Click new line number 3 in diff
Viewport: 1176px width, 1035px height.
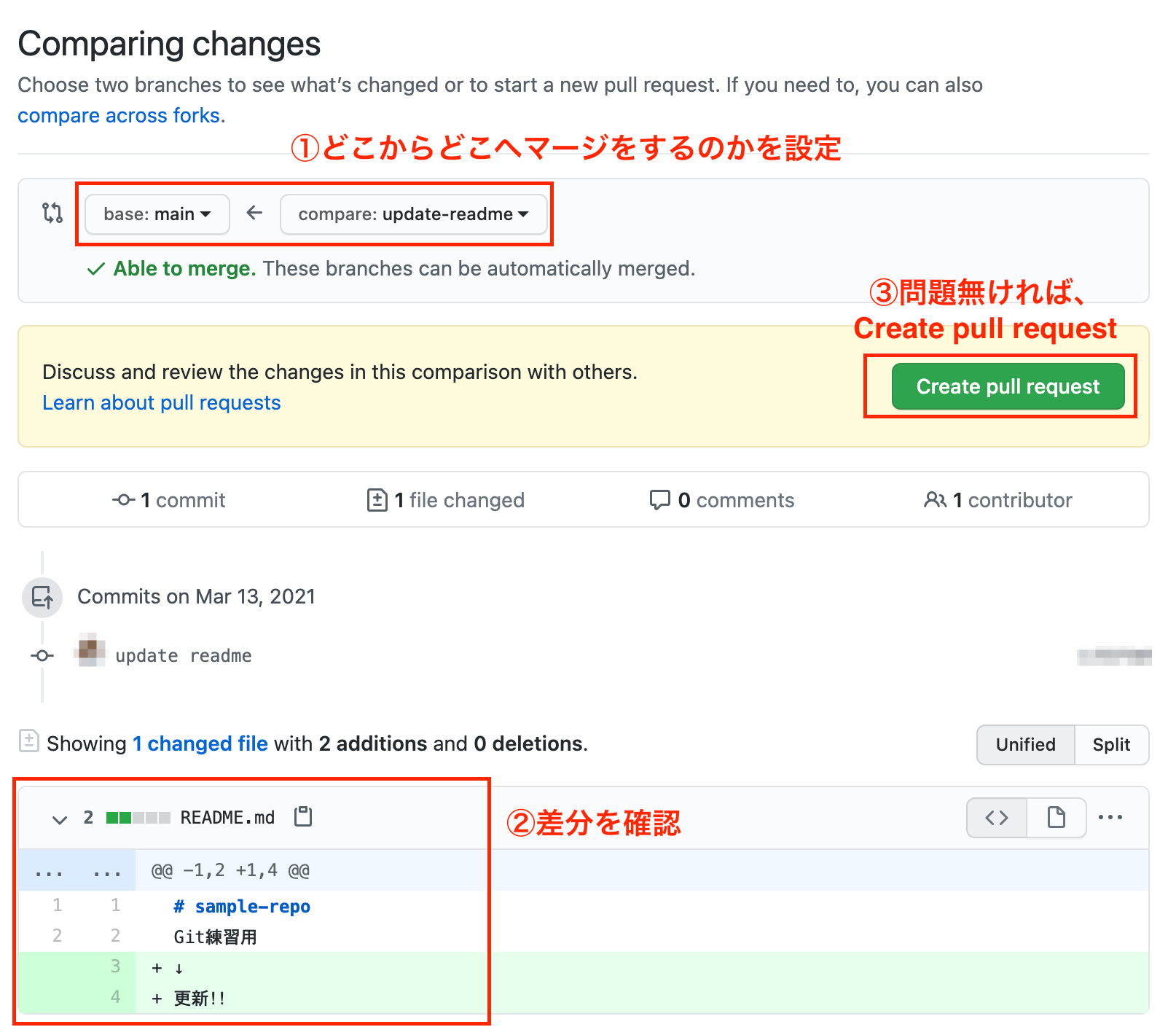tap(115, 966)
